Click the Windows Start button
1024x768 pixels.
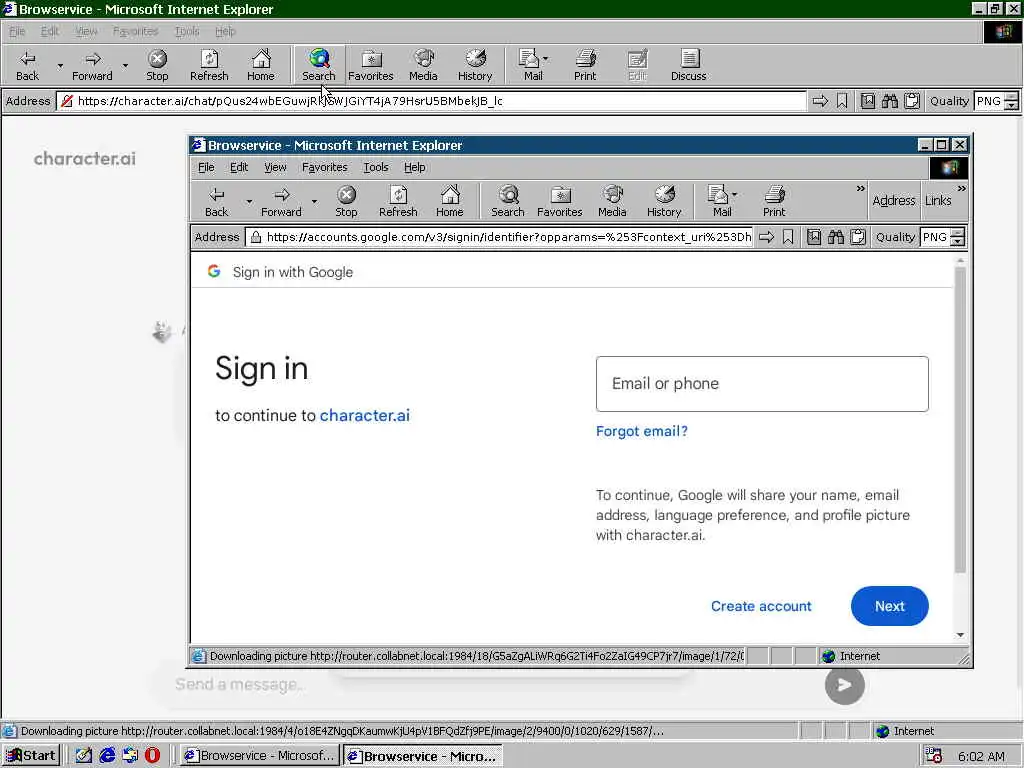[x=31, y=756]
